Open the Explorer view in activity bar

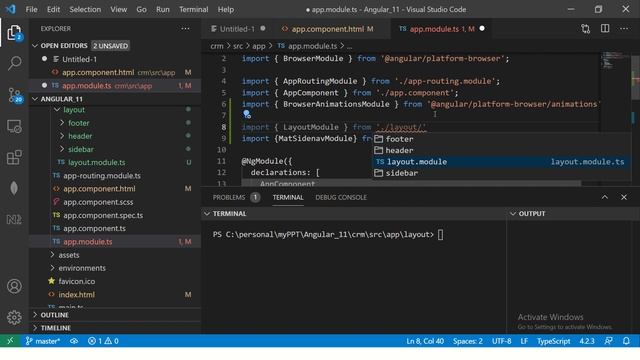pyautogui.click(x=14, y=33)
